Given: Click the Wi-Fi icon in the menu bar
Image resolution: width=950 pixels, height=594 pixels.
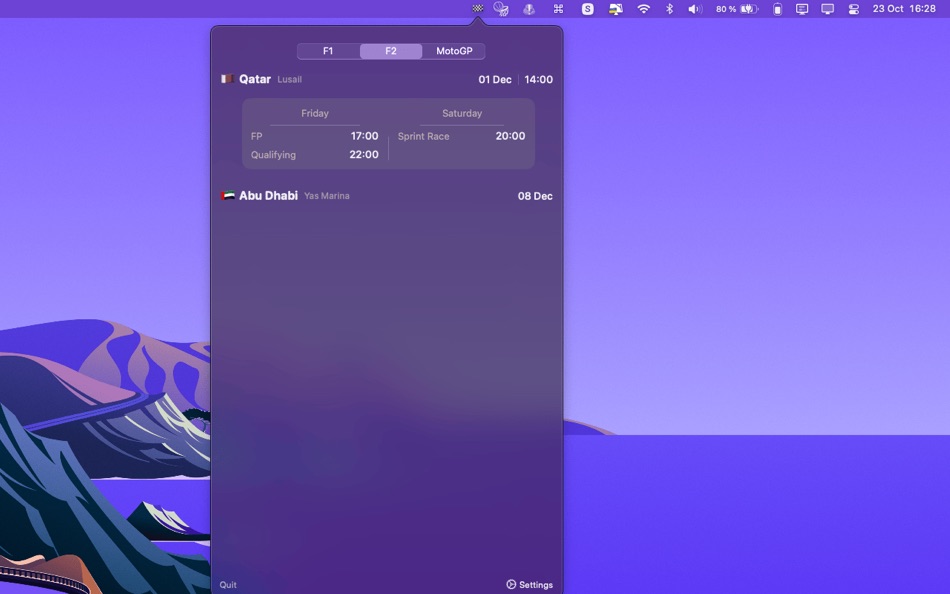Looking at the screenshot, I should tap(643, 9).
